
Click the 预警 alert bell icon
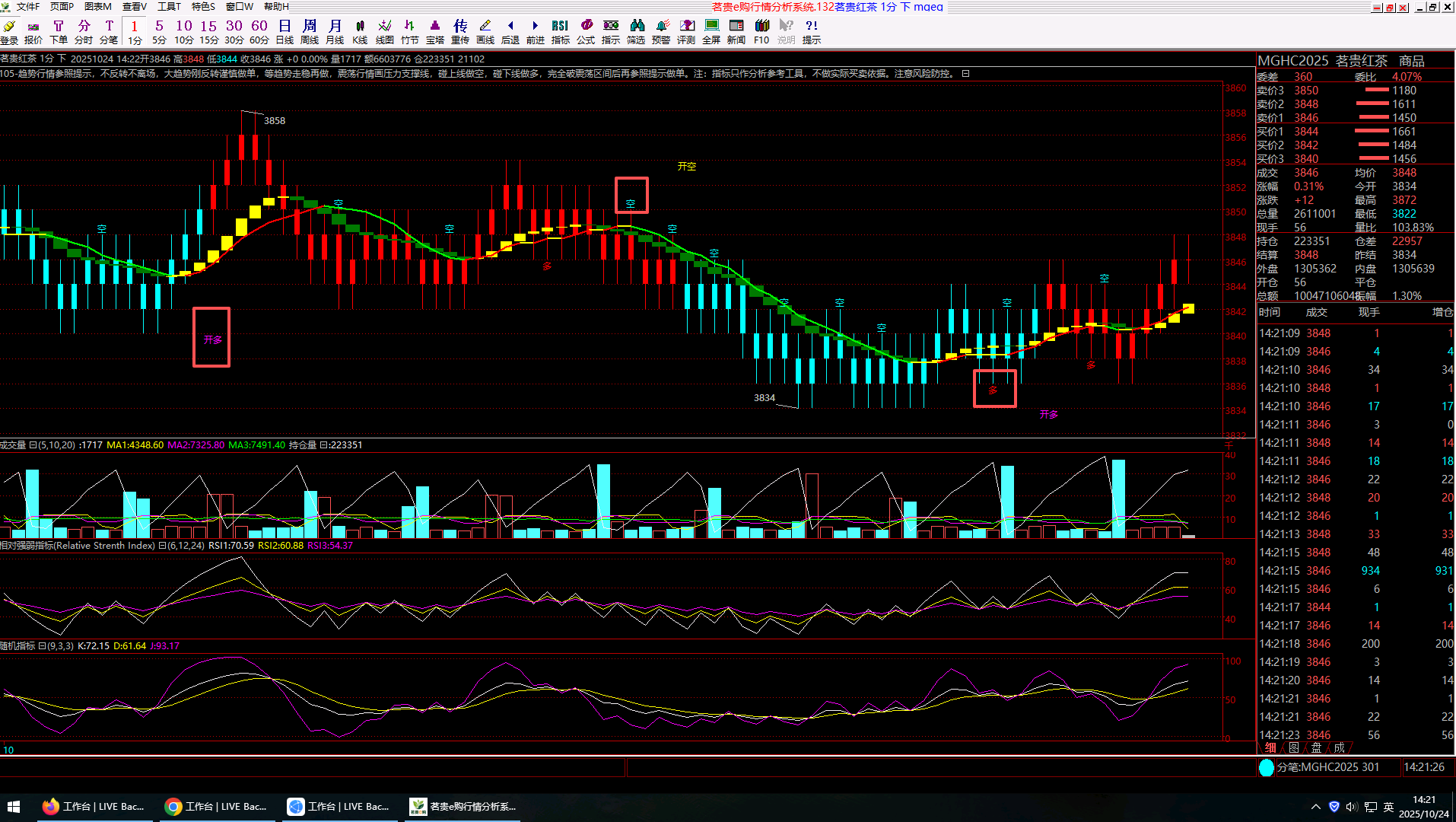click(661, 32)
